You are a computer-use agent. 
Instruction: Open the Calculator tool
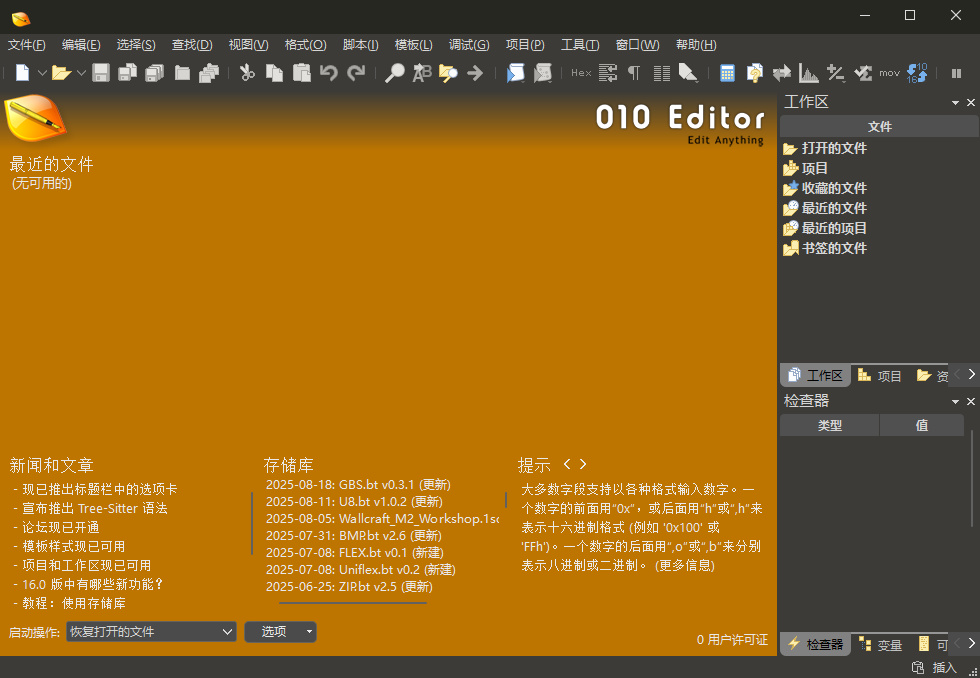click(x=727, y=72)
